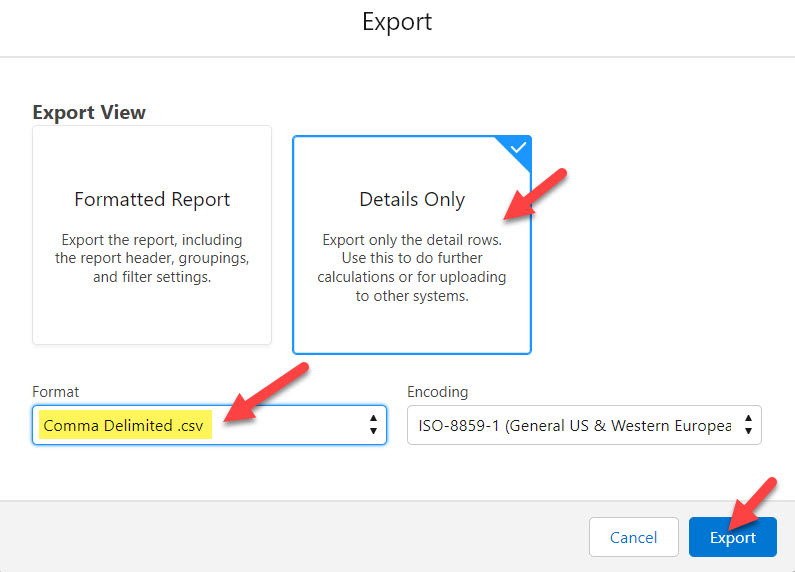This screenshot has width=795, height=572.
Task: Click the highlighted Comma Delimited .csv text
Action: [x=123, y=425]
